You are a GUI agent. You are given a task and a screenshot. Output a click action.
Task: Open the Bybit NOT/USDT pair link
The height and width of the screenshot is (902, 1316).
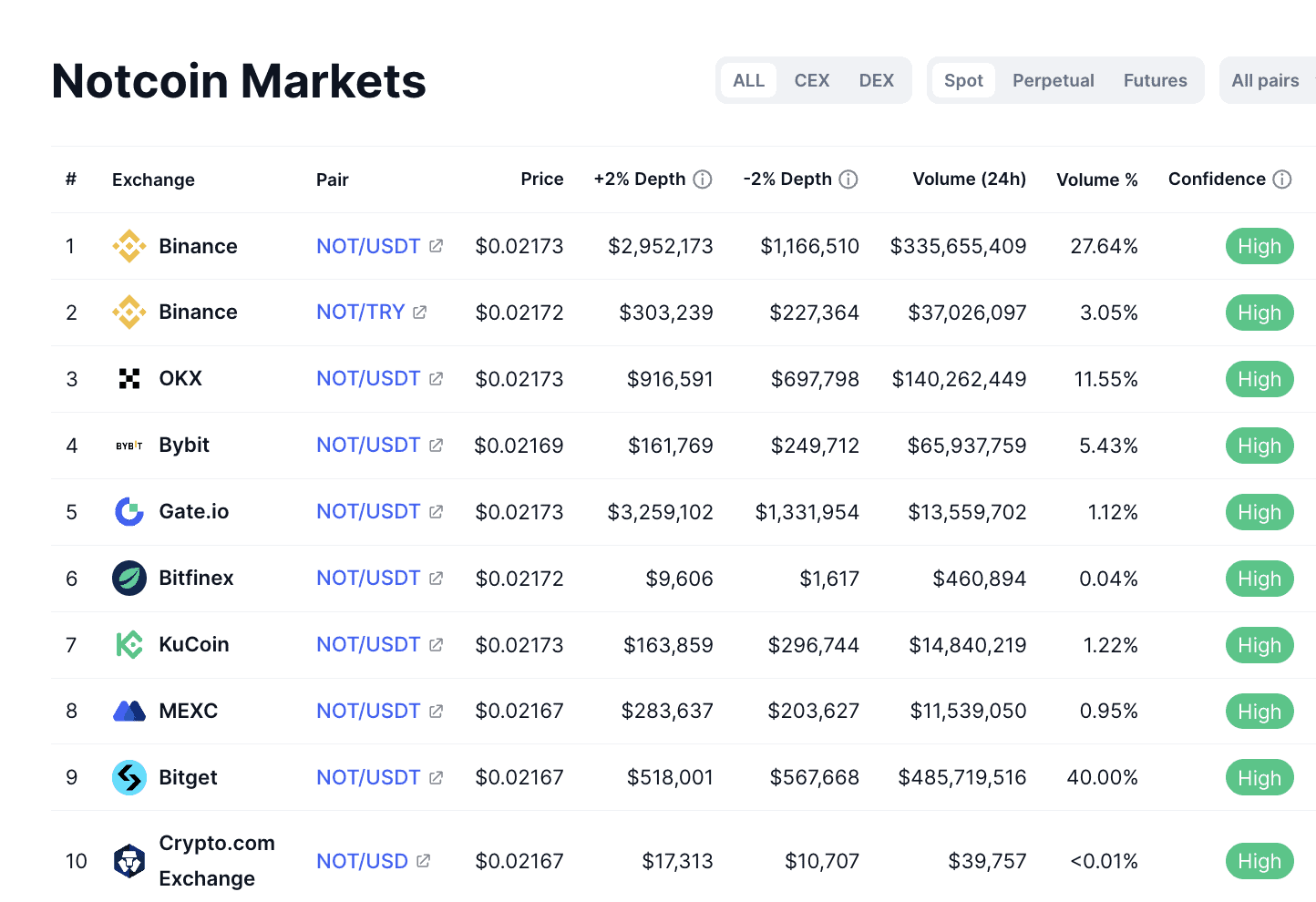pos(368,446)
